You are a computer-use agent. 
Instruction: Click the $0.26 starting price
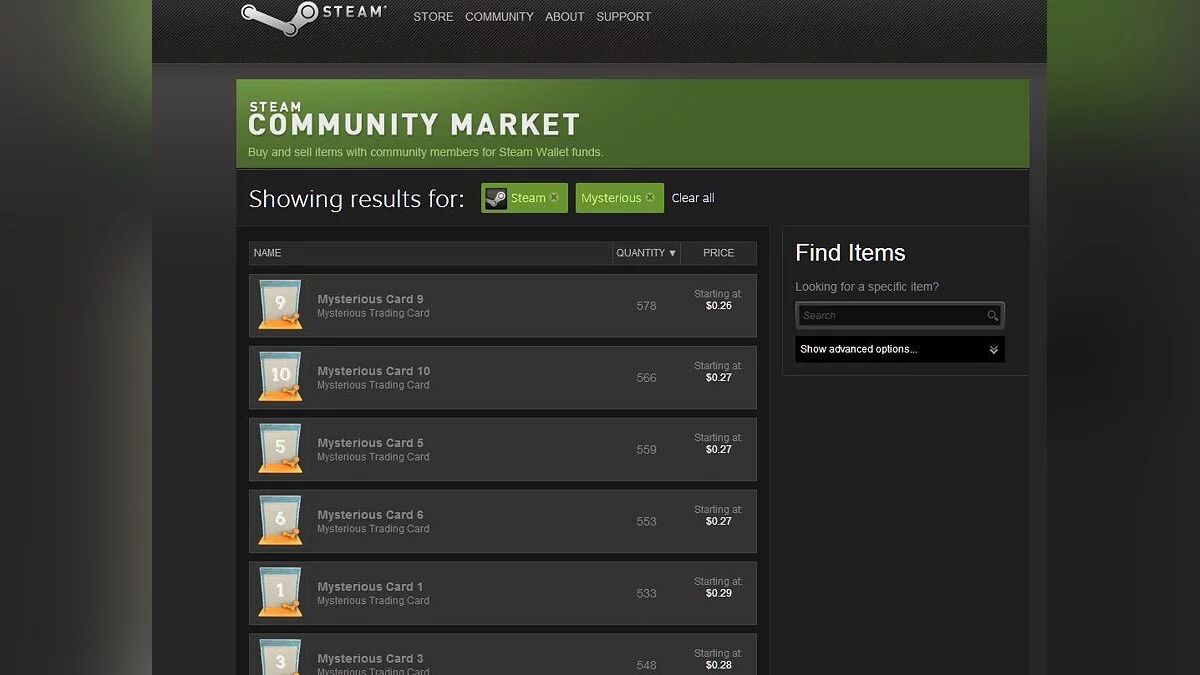point(718,306)
